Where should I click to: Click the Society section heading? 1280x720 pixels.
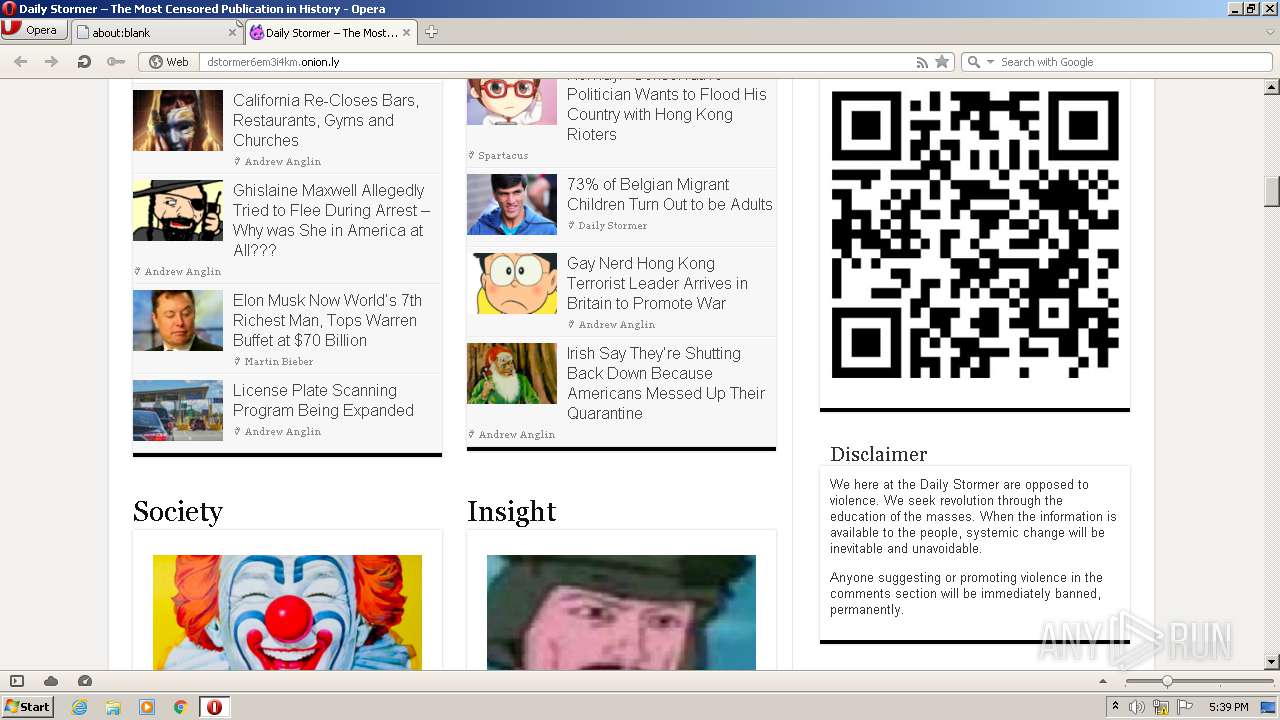(178, 511)
